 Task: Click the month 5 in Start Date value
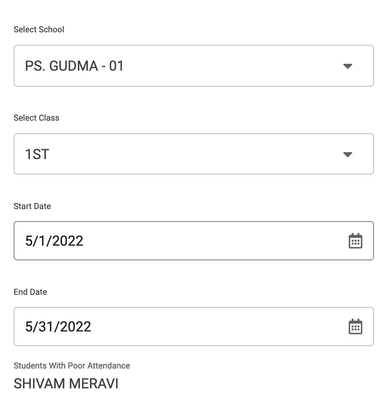point(29,241)
